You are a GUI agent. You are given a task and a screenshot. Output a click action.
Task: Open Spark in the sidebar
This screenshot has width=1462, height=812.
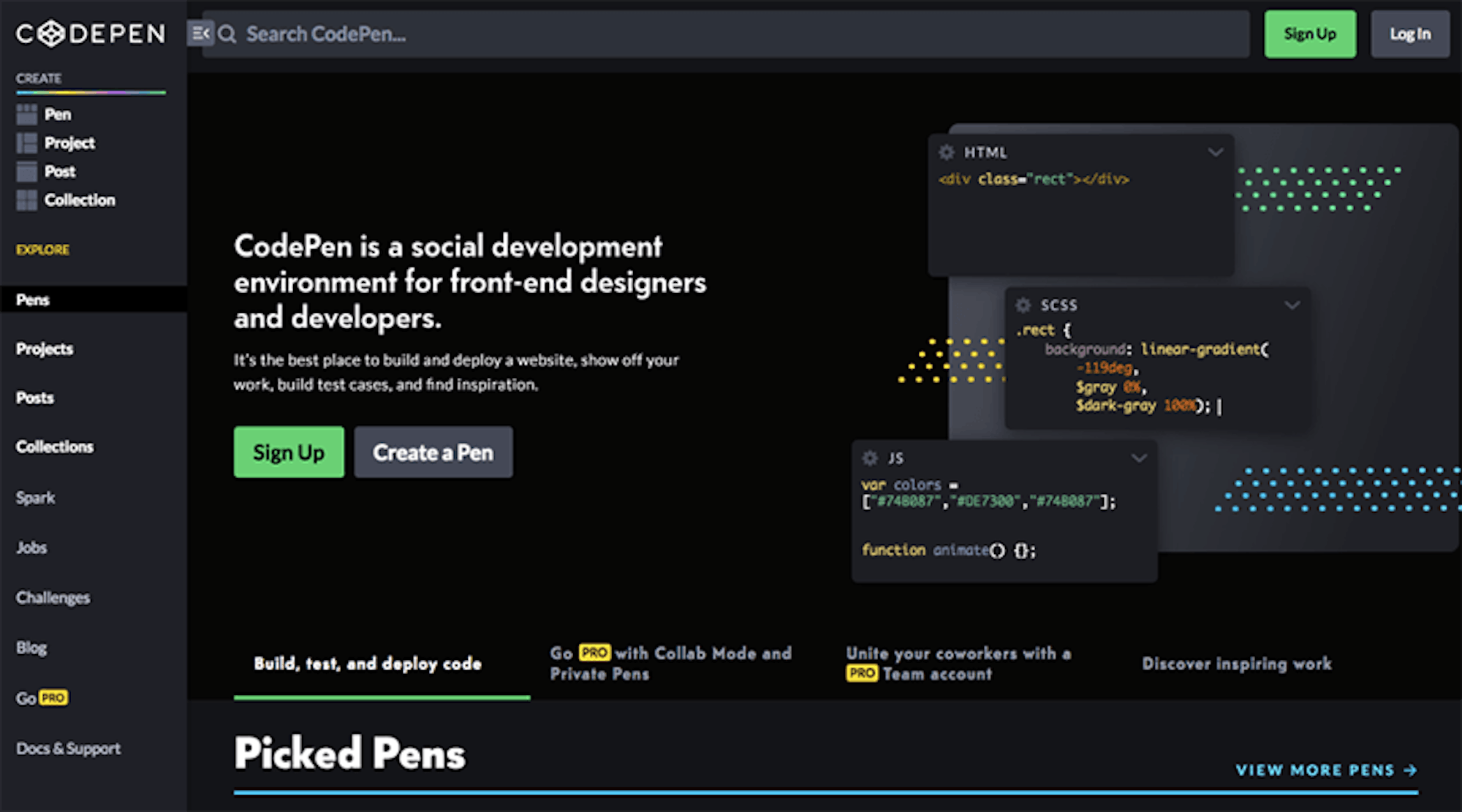point(36,498)
